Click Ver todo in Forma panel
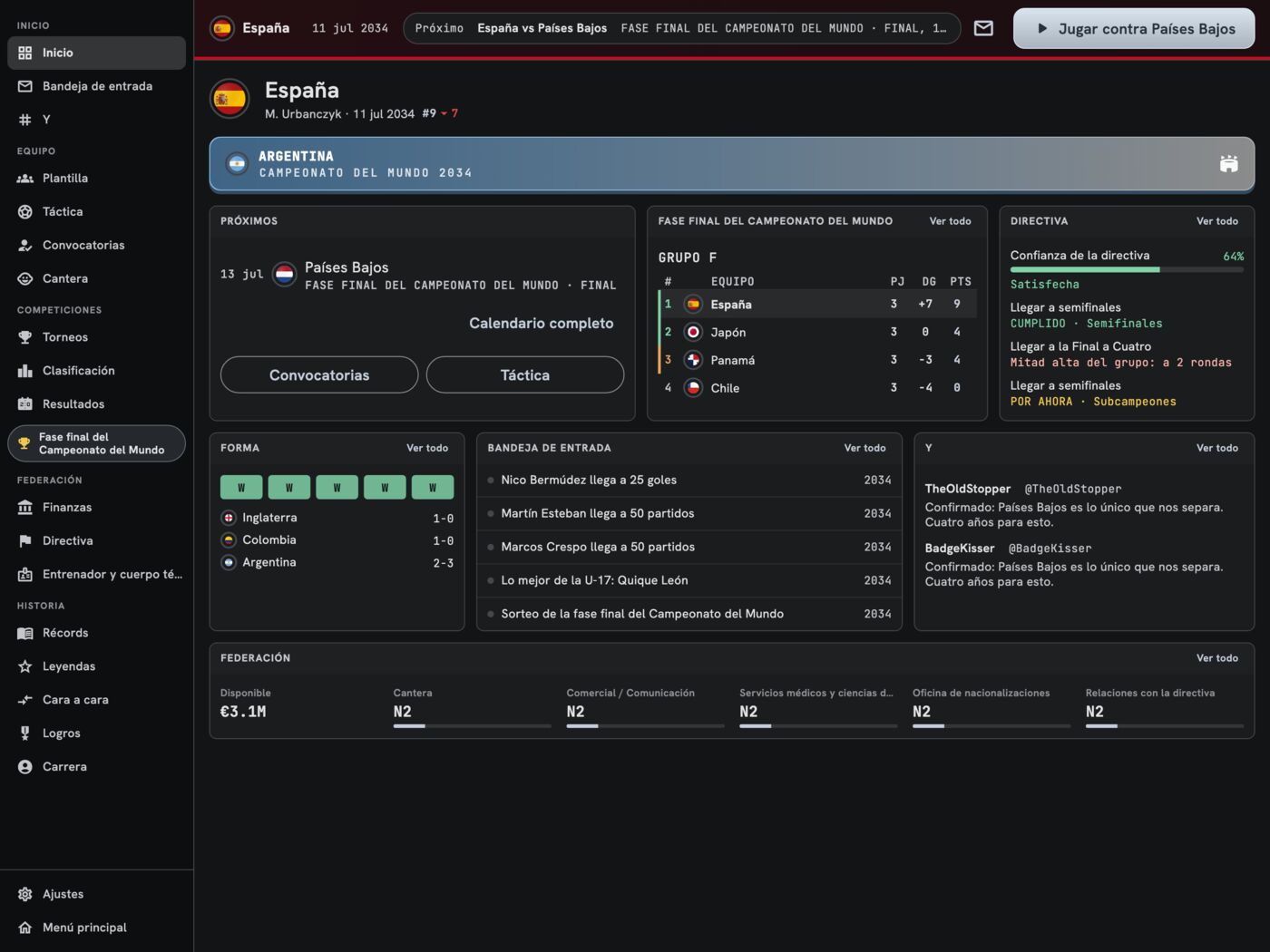Image resolution: width=1270 pixels, height=952 pixels. (x=427, y=448)
